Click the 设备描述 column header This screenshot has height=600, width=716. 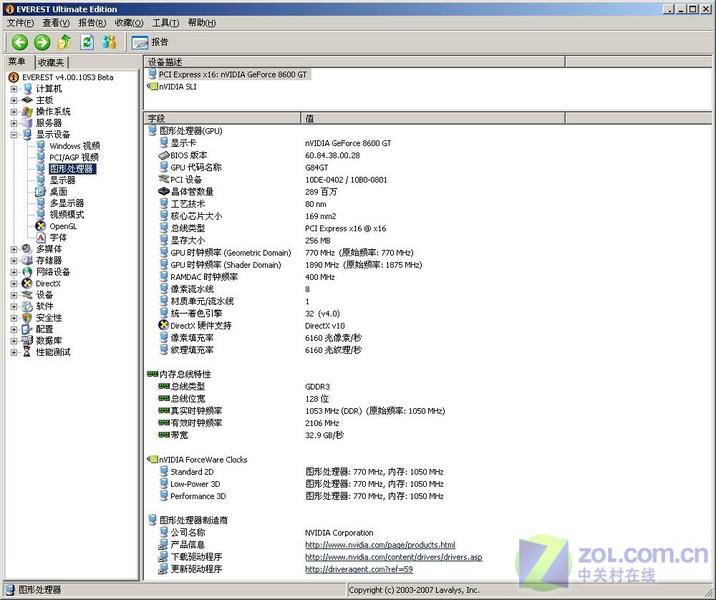[354, 62]
